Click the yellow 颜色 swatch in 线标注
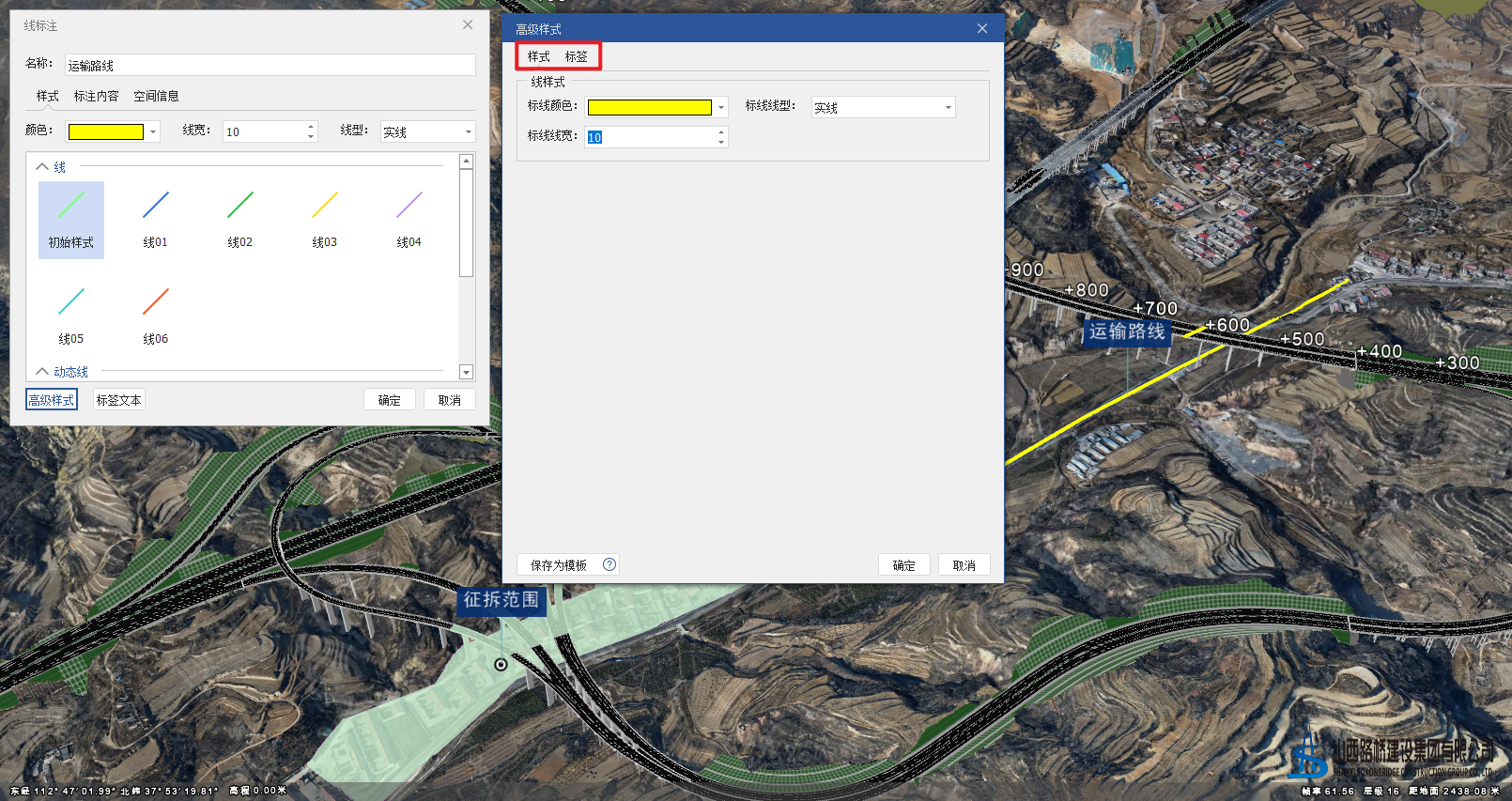Image resolution: width=1512 pixels, height=801 pixels. (105, 132)
